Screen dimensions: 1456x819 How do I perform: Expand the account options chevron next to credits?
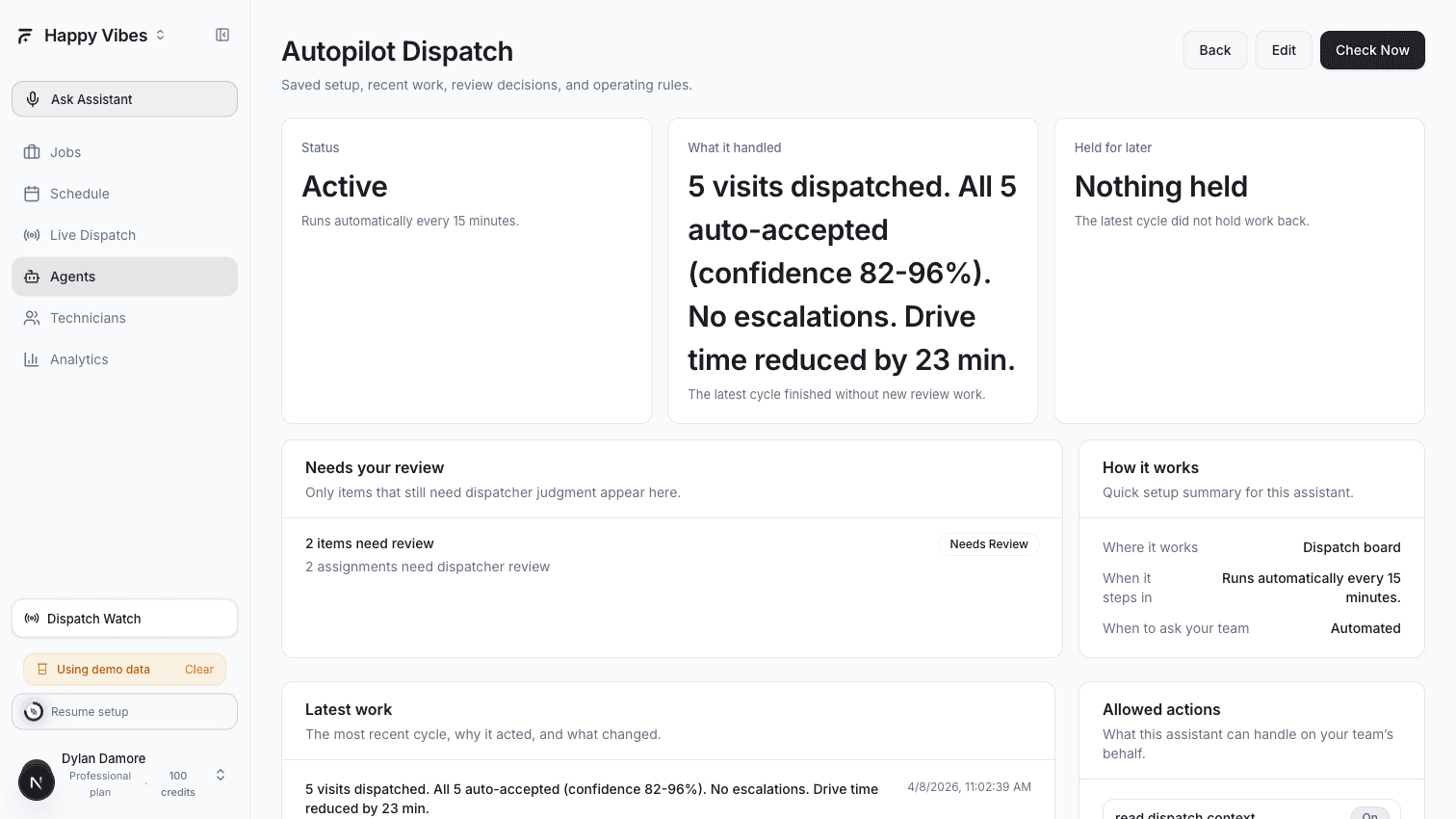click(220, 774)
